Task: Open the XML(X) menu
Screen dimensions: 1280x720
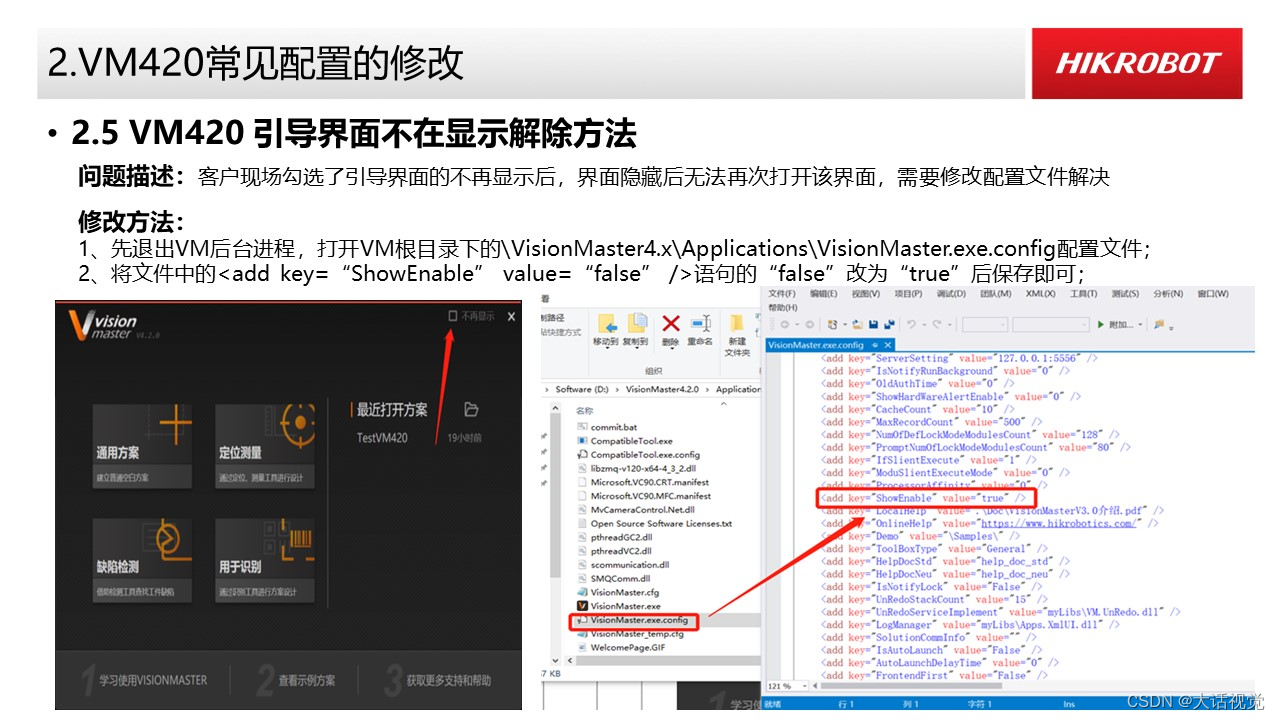Action: [x=1041, y=294]
